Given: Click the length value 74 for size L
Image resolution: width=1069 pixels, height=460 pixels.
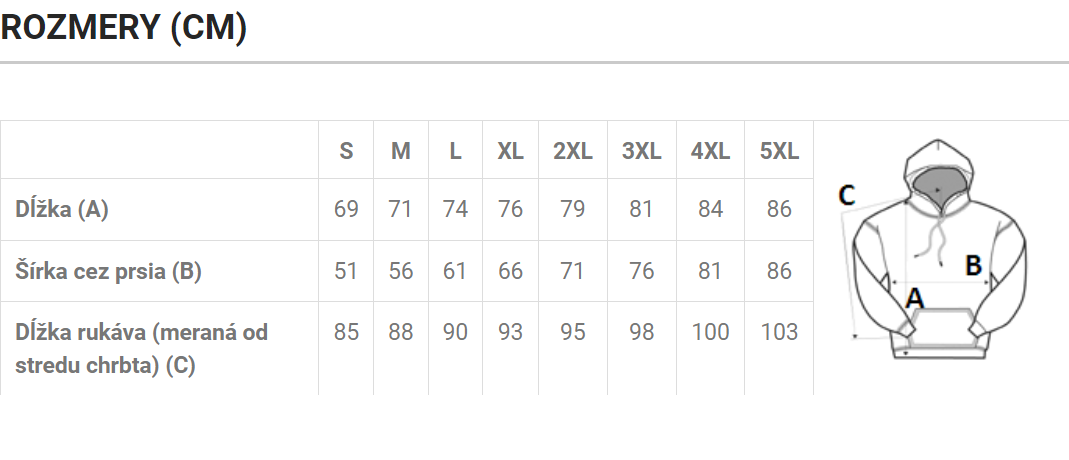Looking at the screenshot, I should point(455,209).
